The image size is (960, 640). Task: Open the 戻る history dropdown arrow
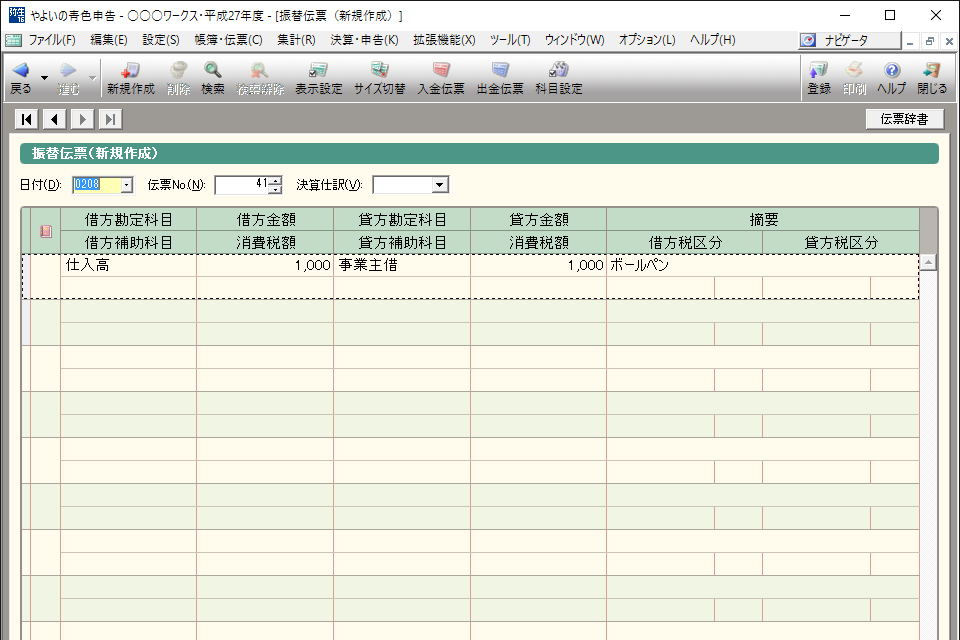point(44,78)
